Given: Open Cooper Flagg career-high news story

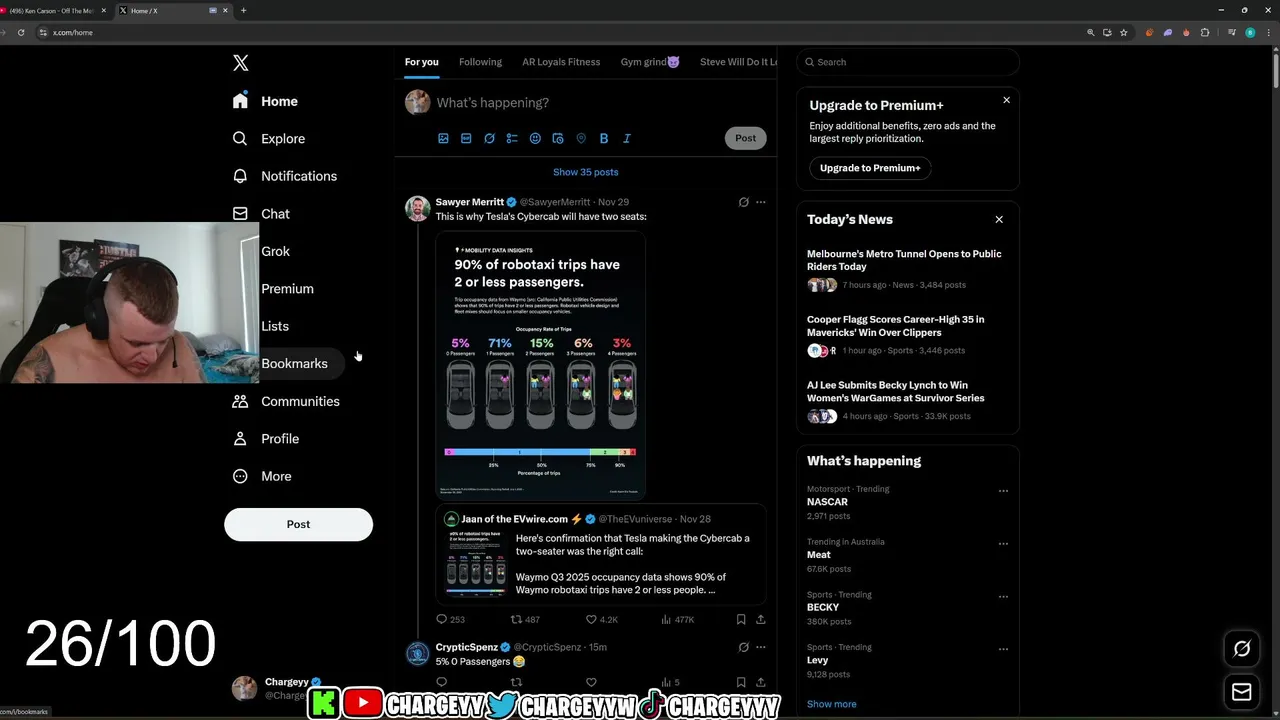Looking at the screenshot, I should (x=908, y=337).
